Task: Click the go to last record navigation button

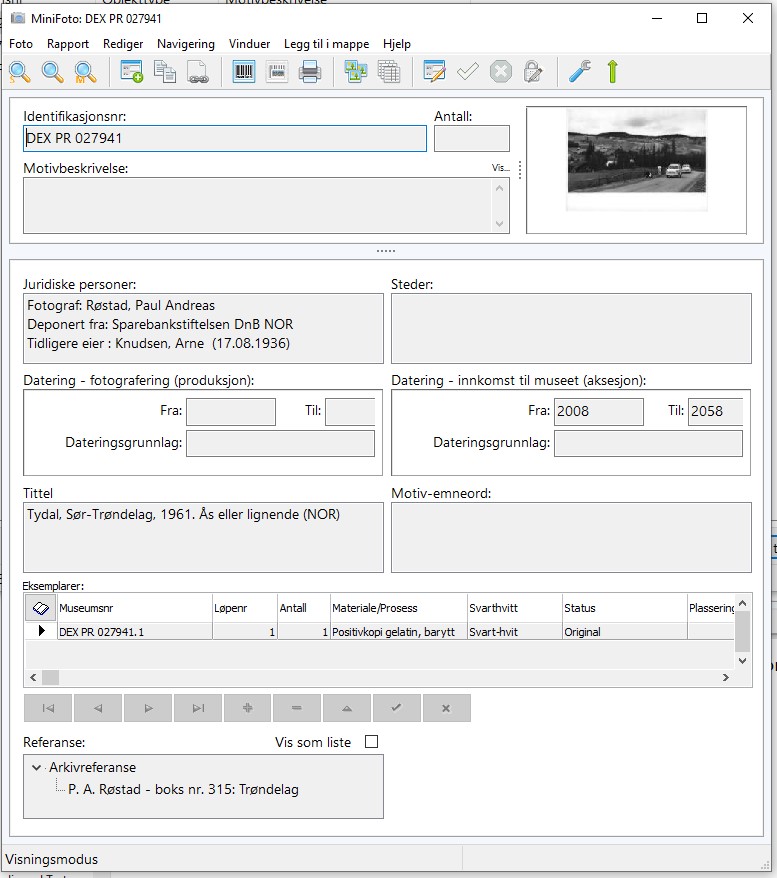Action: pyautogui.click(x=197, y=708)
